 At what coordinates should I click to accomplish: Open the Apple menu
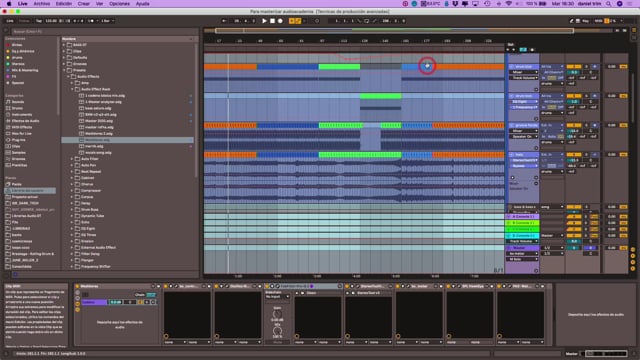9,4
